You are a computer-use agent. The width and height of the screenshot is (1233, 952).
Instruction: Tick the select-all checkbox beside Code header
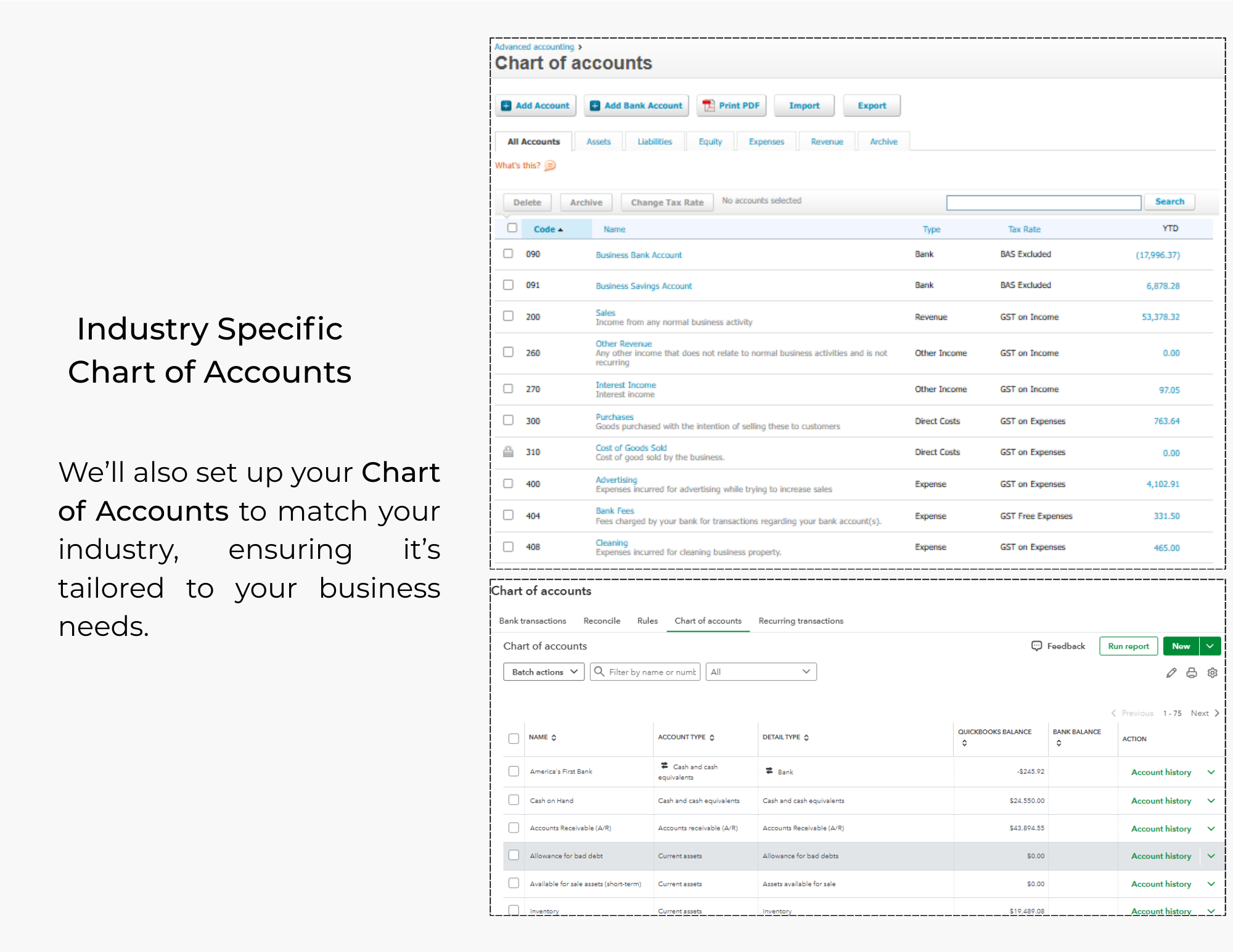click(x=512, y=228)
